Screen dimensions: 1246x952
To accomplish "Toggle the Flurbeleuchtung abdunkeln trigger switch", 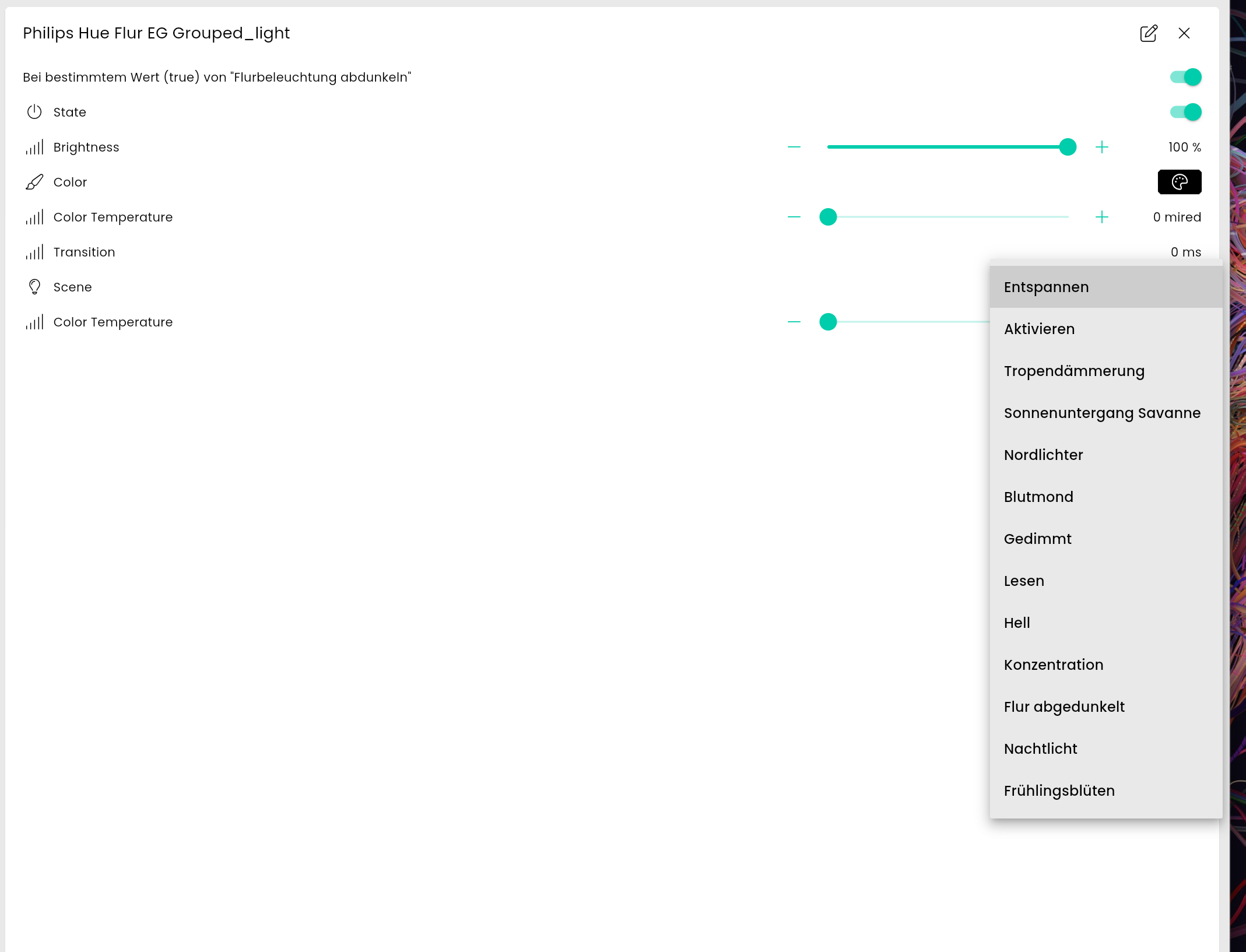I will [x=1185, y=77].
